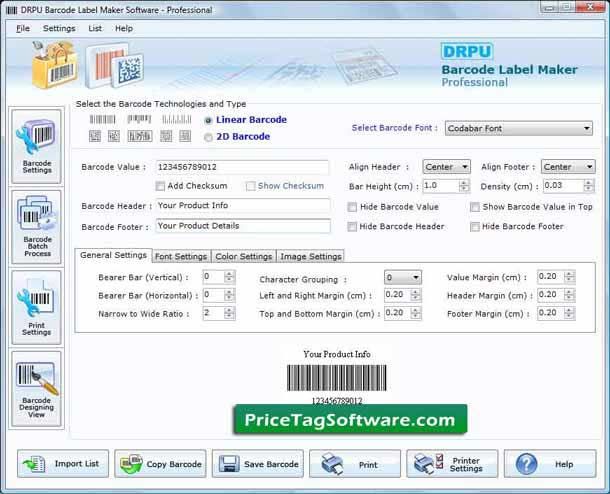Open the File menu
The width and height of the screenshot is (610, 494).
tap(23, 28)
